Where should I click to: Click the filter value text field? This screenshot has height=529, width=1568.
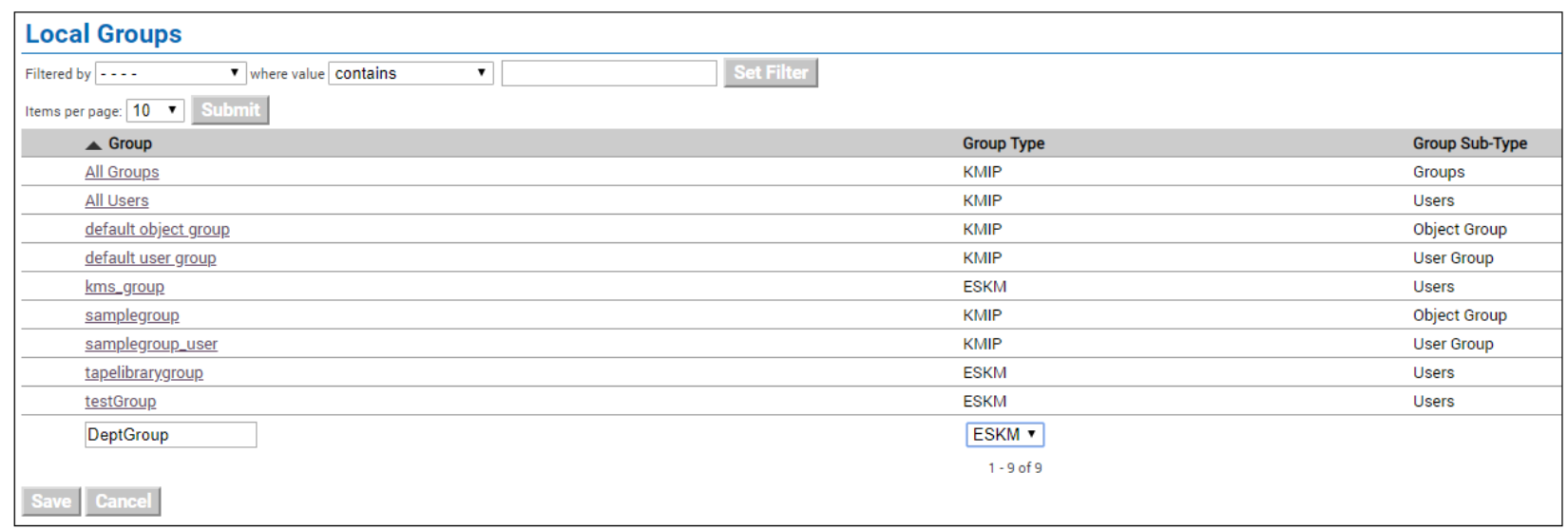tap(609, 73)
